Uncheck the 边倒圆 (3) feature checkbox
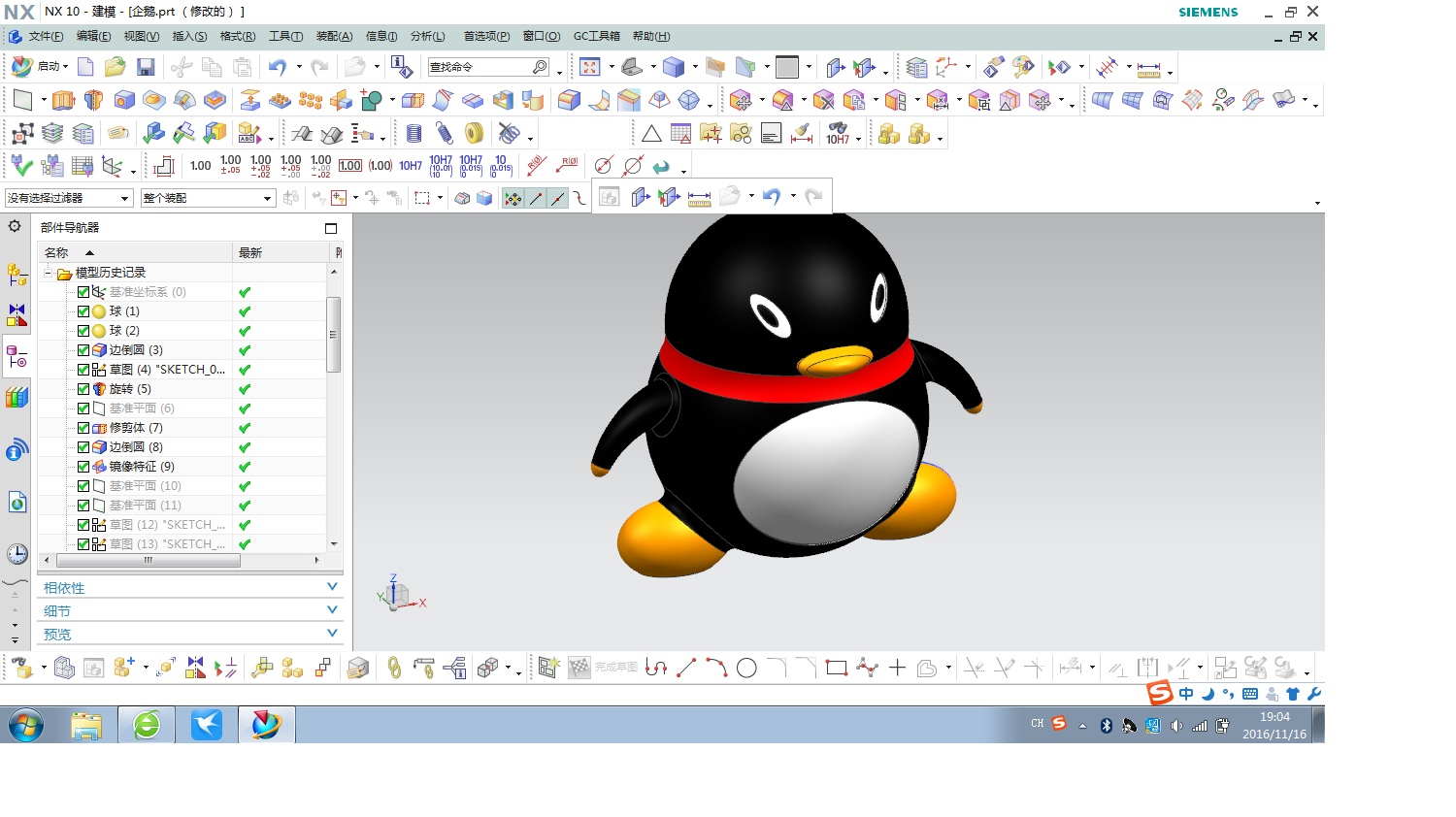 point(83,350)
